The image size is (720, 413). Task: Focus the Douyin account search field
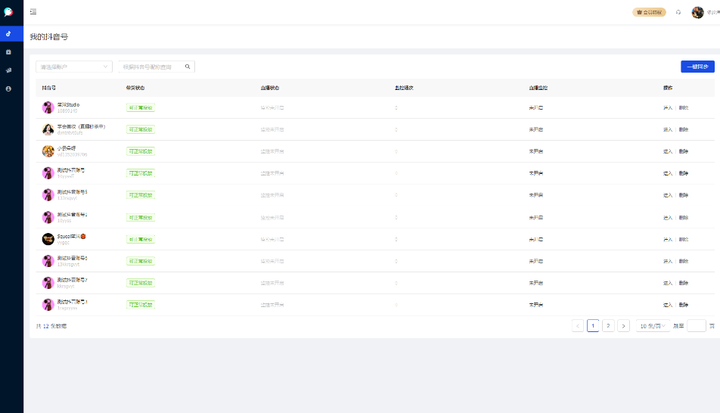pos(152,67)
